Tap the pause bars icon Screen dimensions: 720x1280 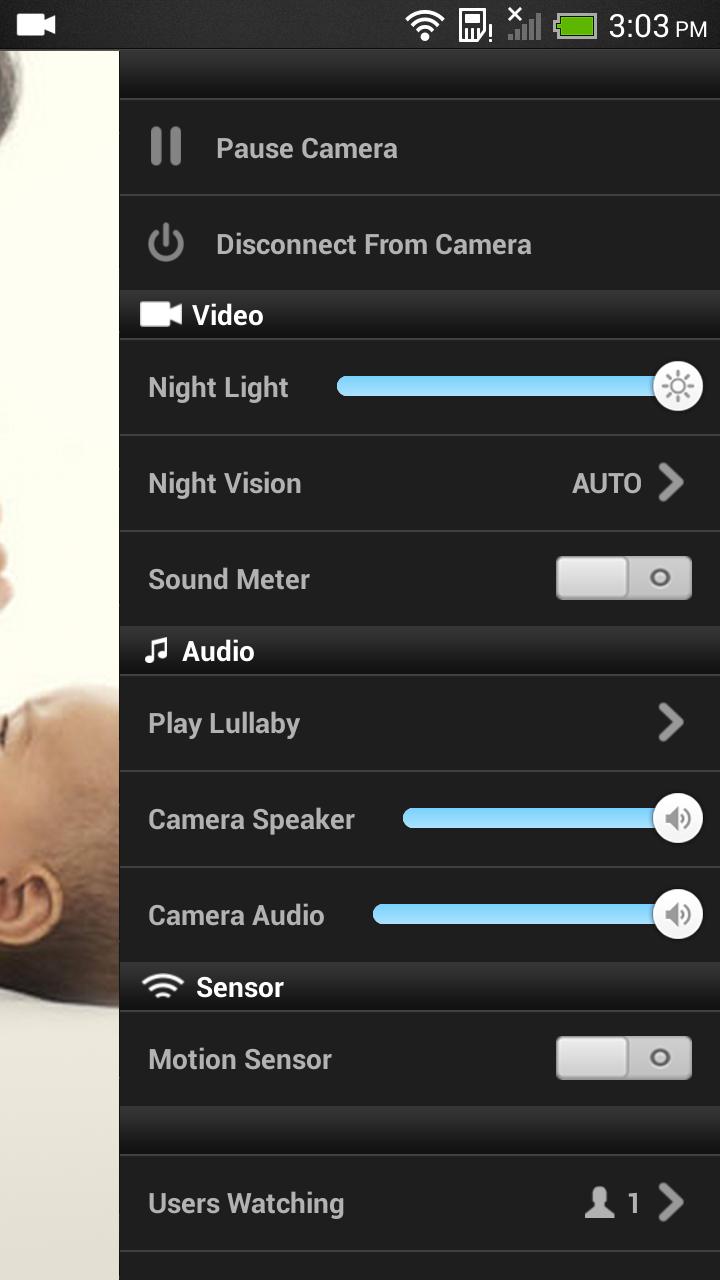pos(166,147)
